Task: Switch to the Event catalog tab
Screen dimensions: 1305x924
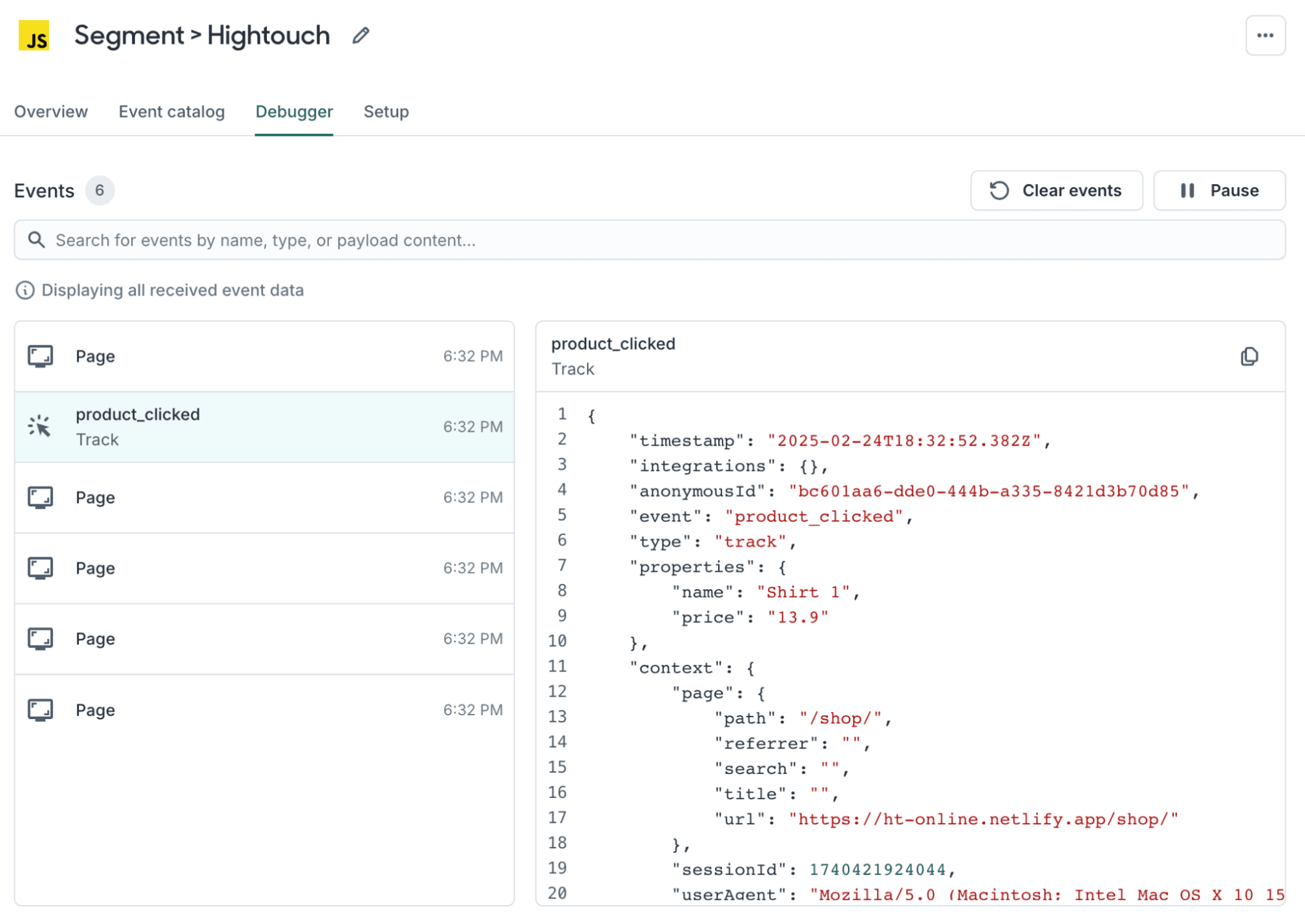Action: 171,112
